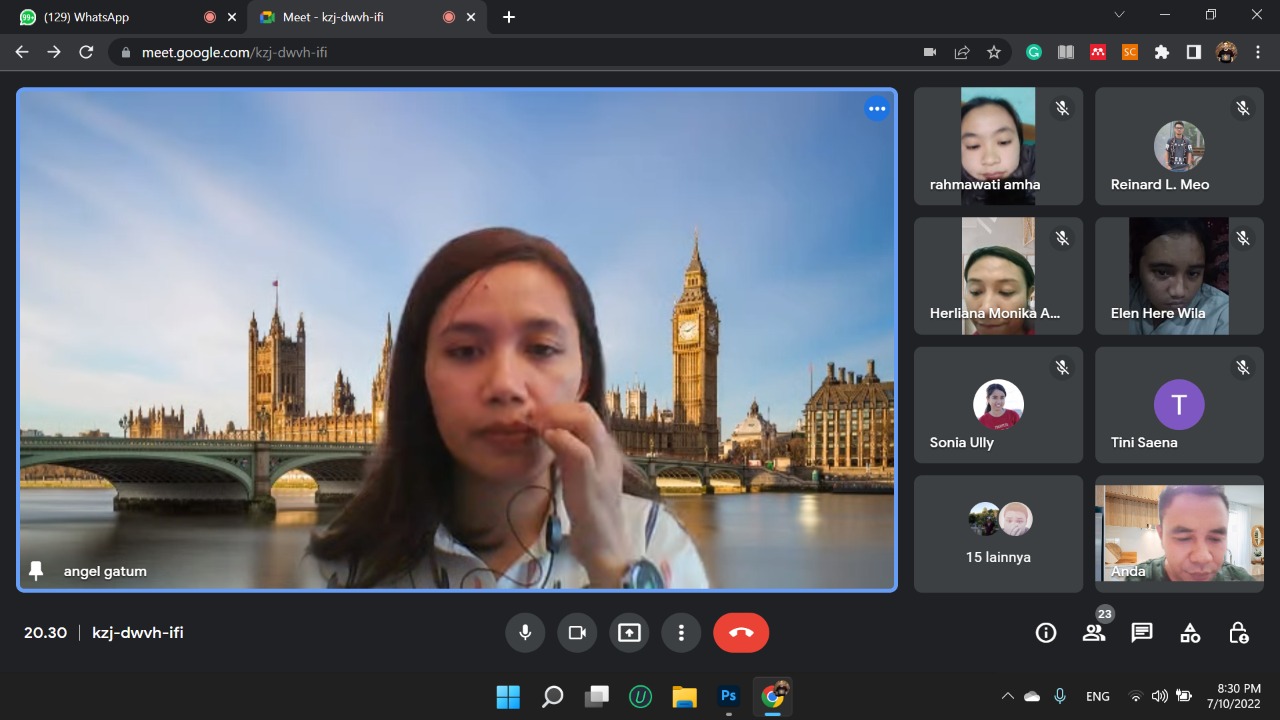This screenshot has width=1280, height=720.
Task: Open Photoshop from the Windows taskbar
Action: [729, 696]
